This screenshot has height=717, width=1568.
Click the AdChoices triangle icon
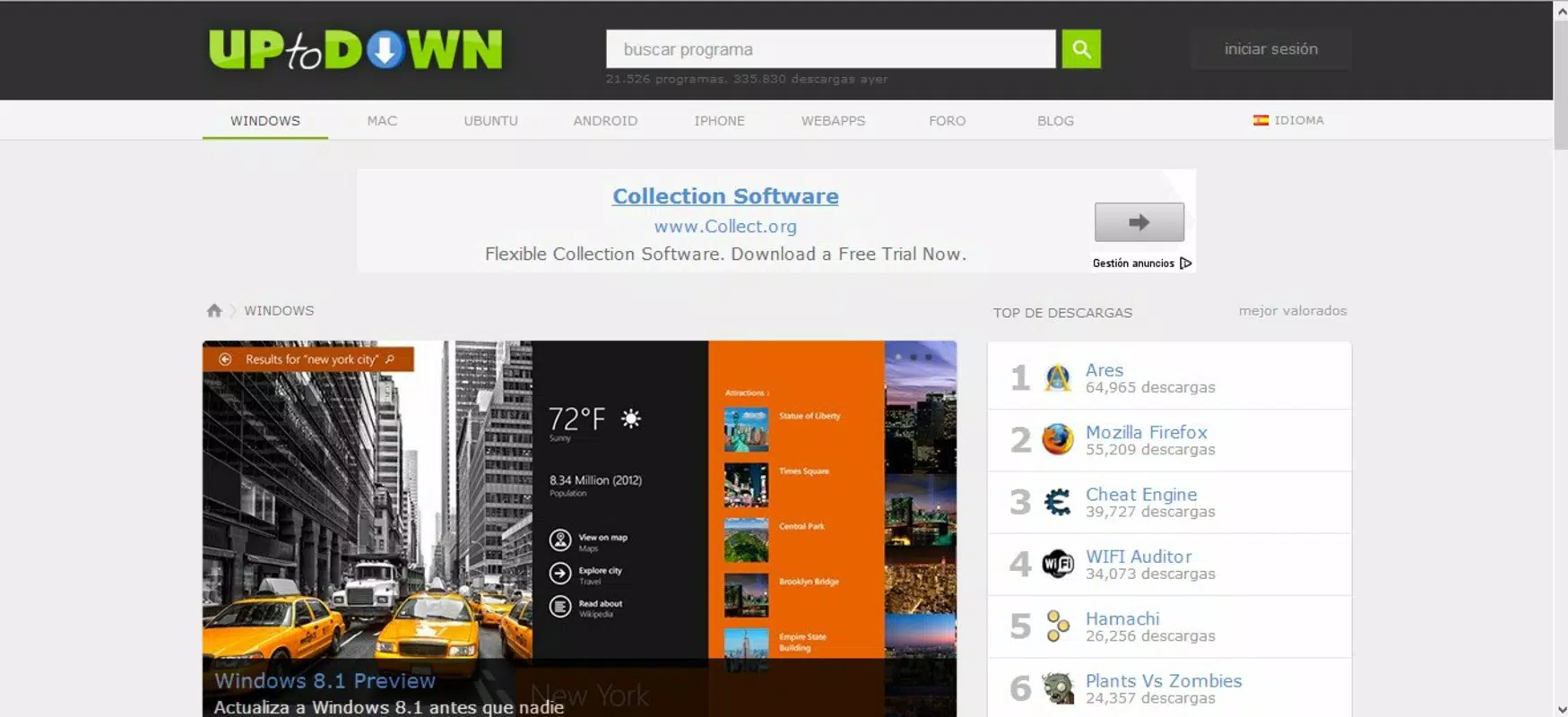tap(1186, 263)
